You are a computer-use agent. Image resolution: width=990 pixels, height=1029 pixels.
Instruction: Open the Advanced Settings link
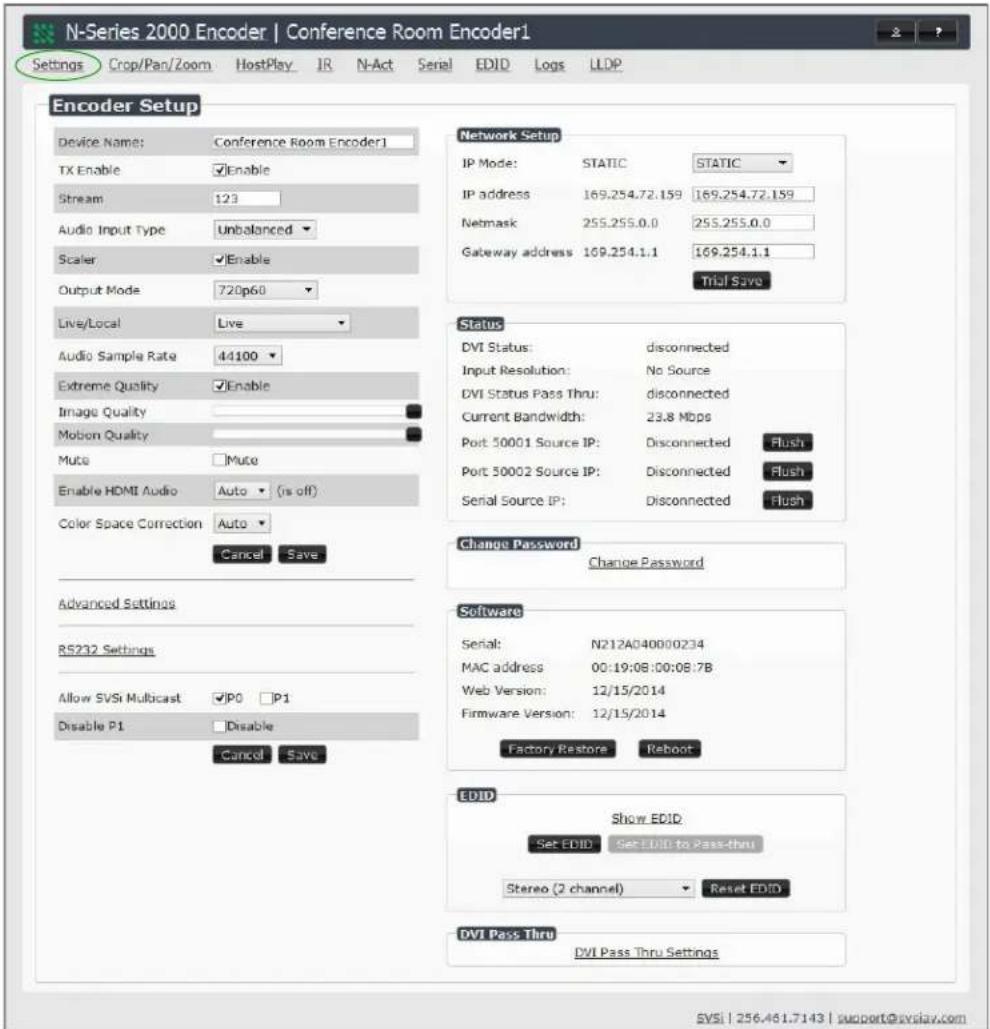(117, 604)
